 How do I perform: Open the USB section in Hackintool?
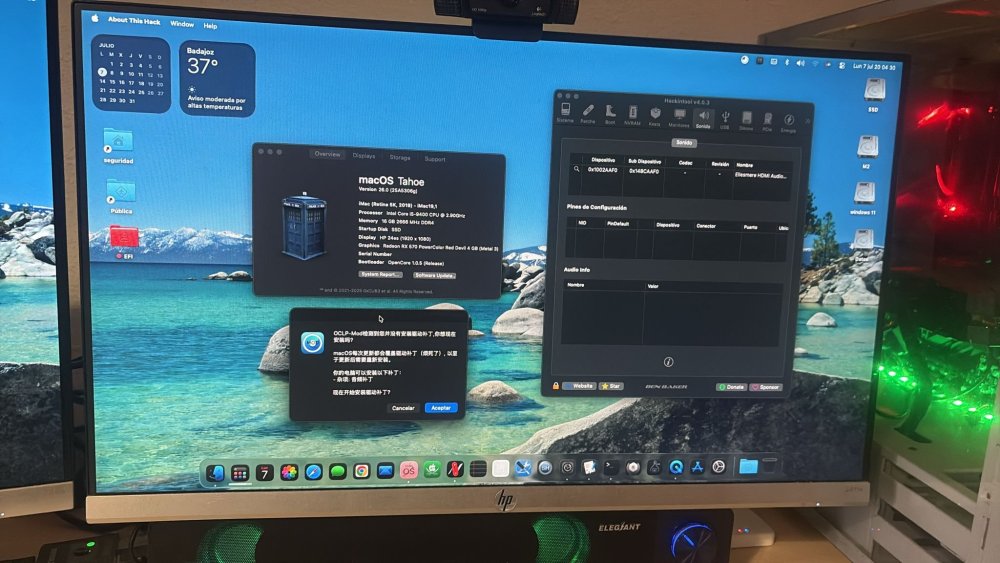(724, 119)
